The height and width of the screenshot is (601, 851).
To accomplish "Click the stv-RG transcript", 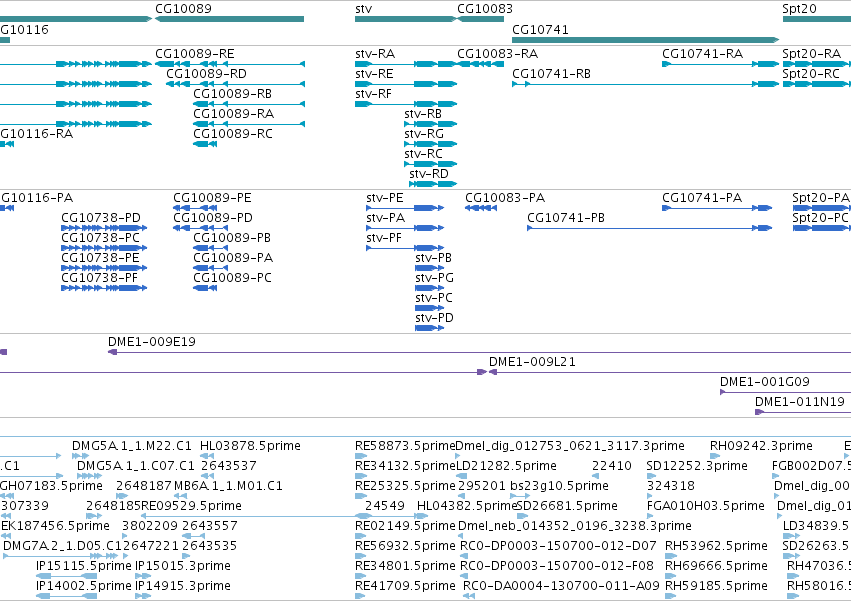I will point(430,144).
